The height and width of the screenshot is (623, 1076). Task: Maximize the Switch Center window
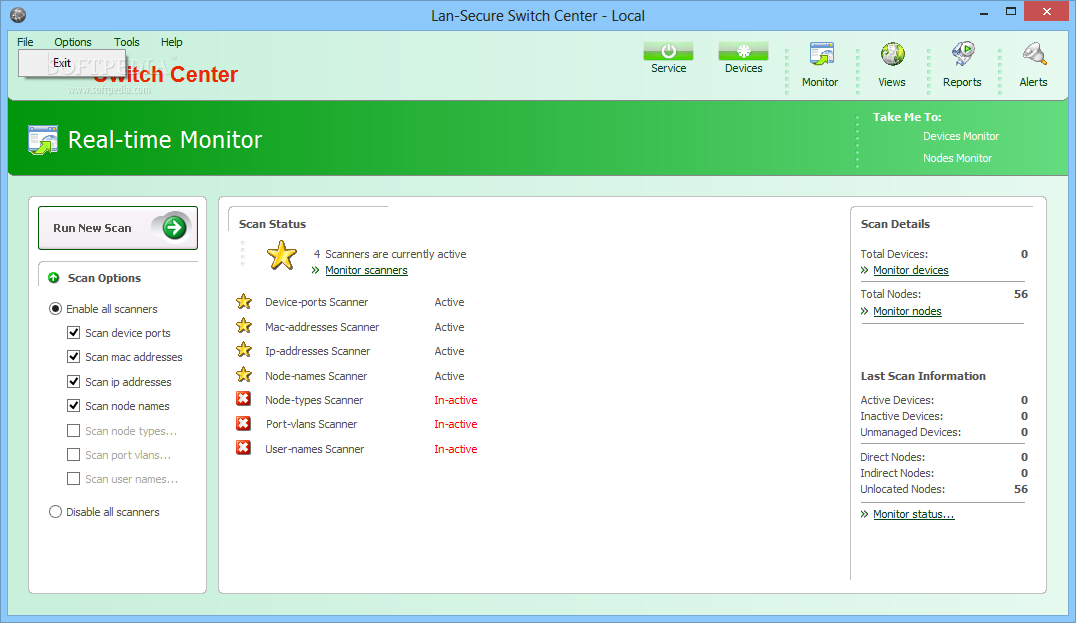(1011, 12)
